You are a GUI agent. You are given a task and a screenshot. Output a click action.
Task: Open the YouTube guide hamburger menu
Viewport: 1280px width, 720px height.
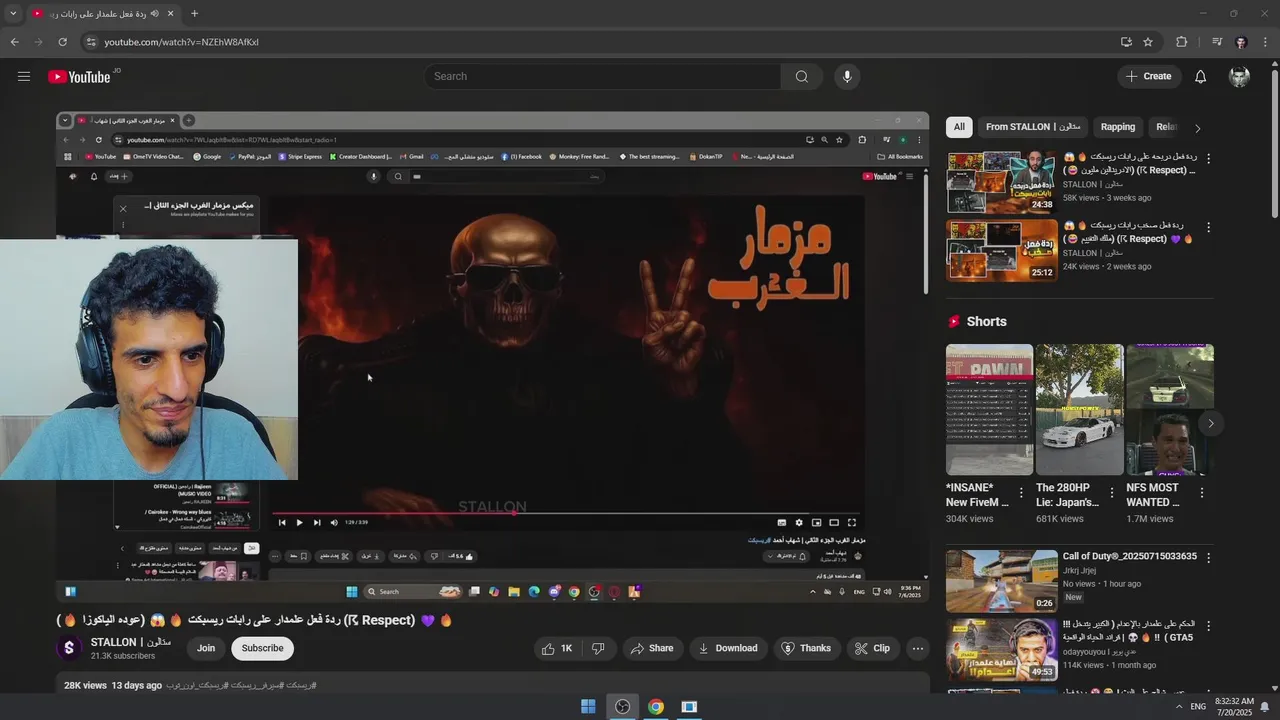tap(24, 76)
